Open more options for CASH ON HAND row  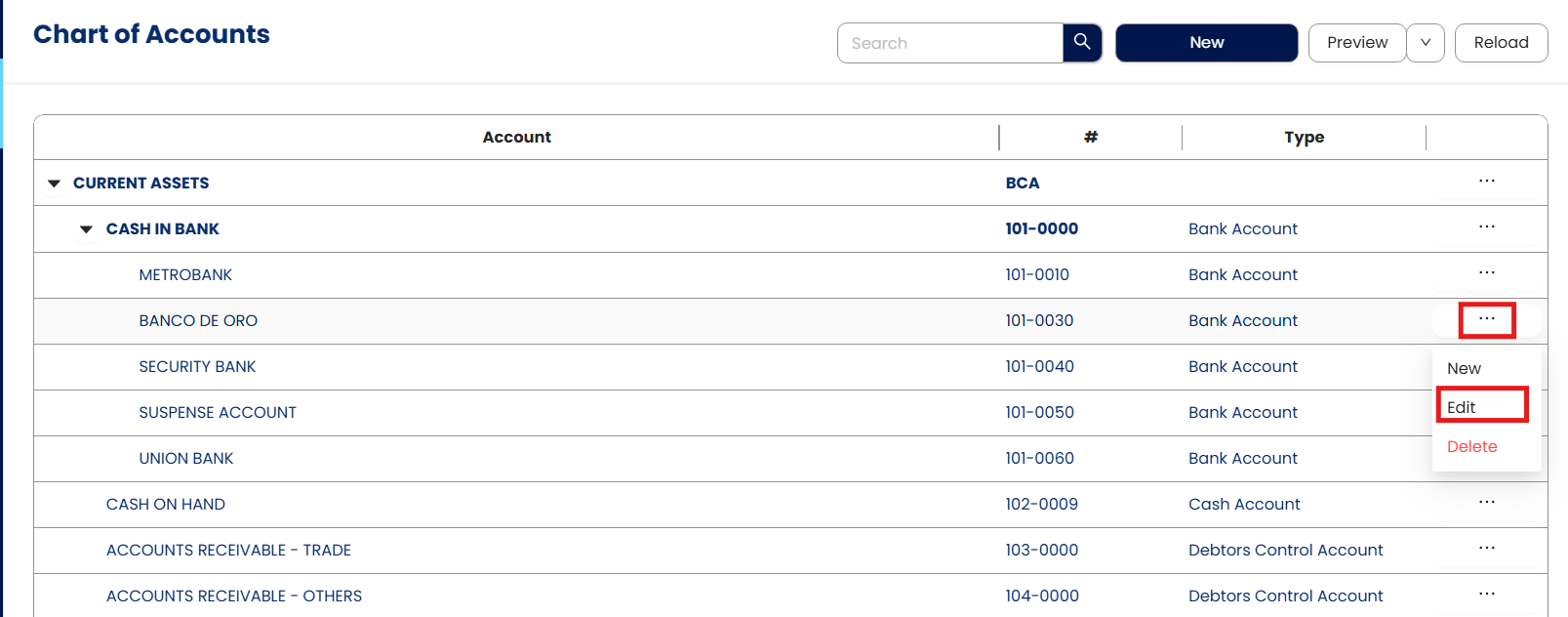pos(1486,503)
